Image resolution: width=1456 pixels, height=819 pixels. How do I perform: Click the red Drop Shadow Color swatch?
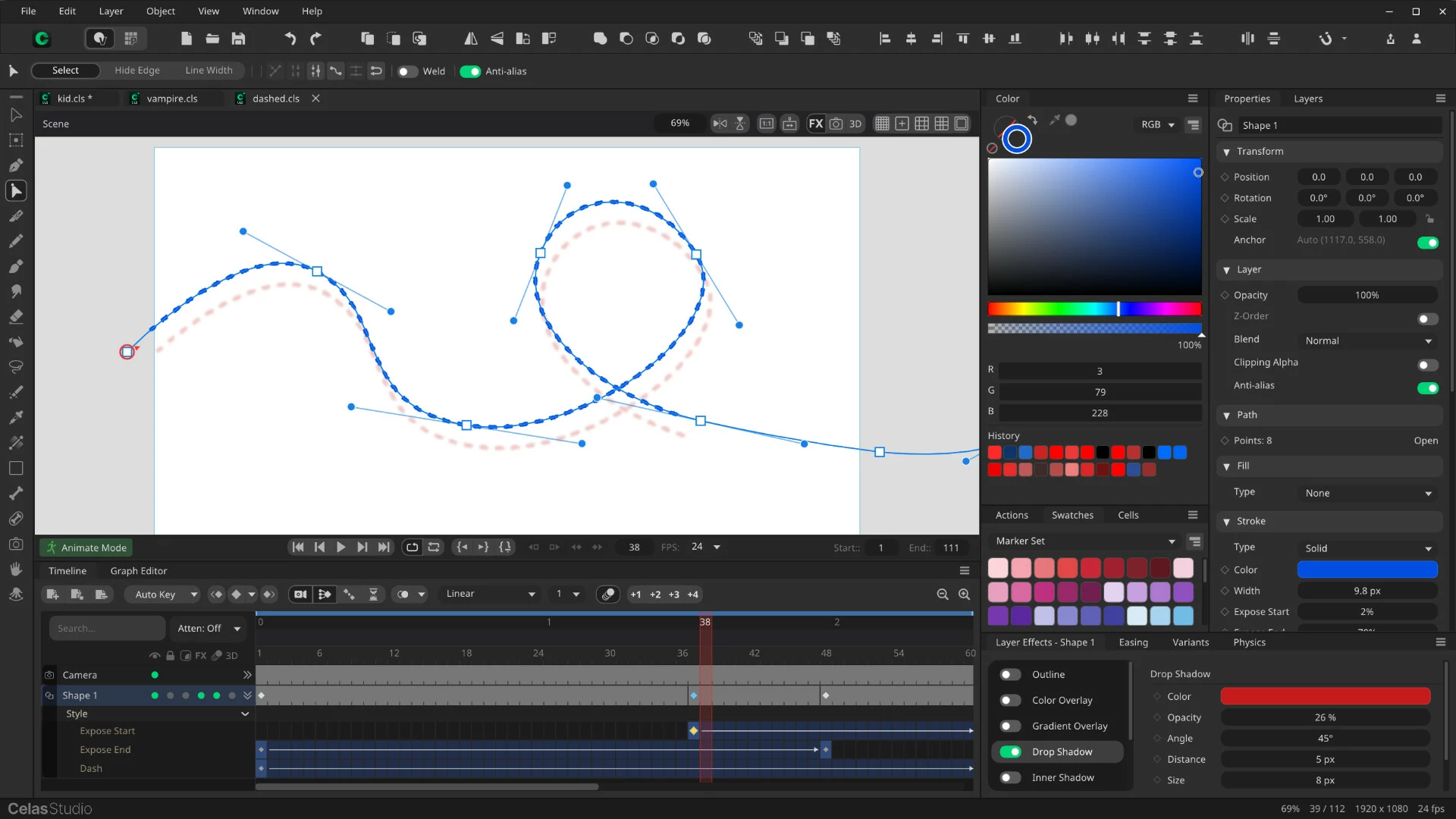coord(1326,696)
